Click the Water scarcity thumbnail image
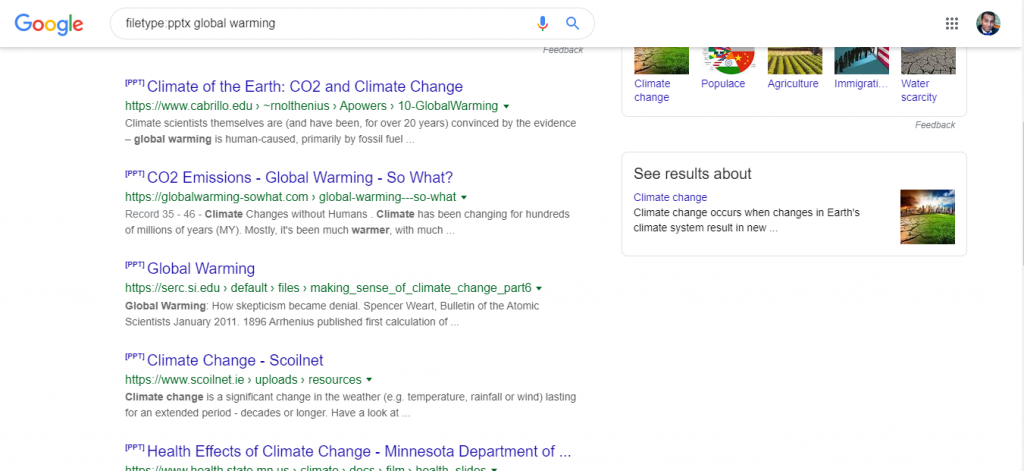This screenshot has width=1024, height=471. [928, 61]
